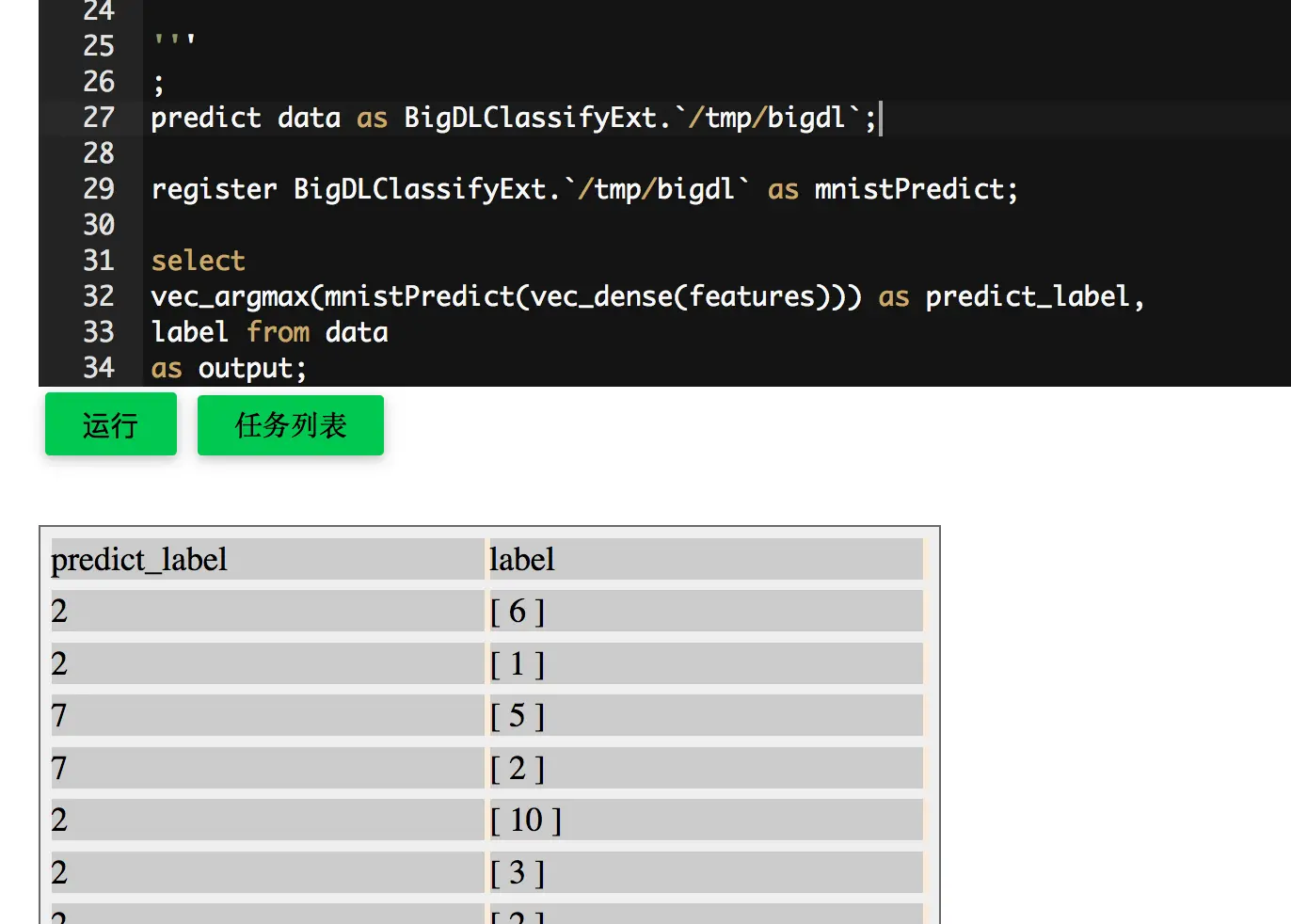Image resolution: width=1291 pixels, height=924 pixels.
Task: Click the label column header
Action: click(706, 559)
